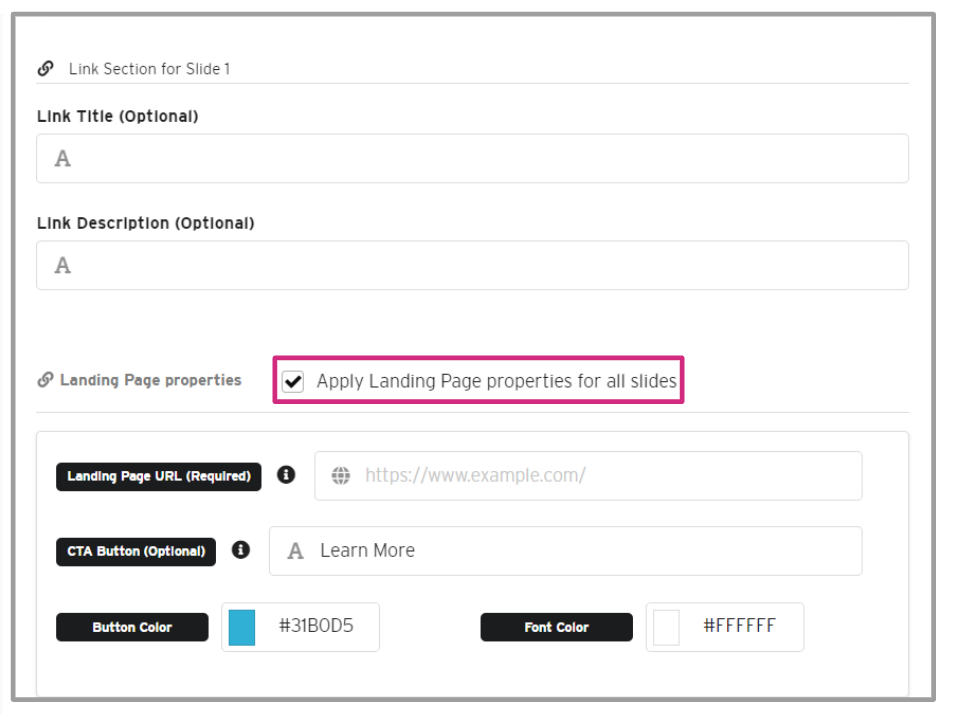
Task: Click the CTA Button (Optional) label
Action: coord(136,551)
